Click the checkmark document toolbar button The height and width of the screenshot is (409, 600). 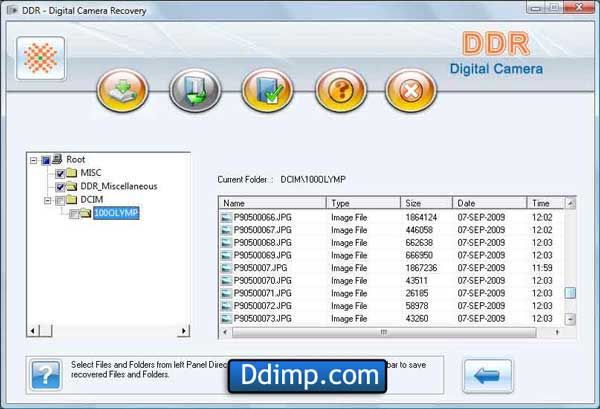point(267,91)
